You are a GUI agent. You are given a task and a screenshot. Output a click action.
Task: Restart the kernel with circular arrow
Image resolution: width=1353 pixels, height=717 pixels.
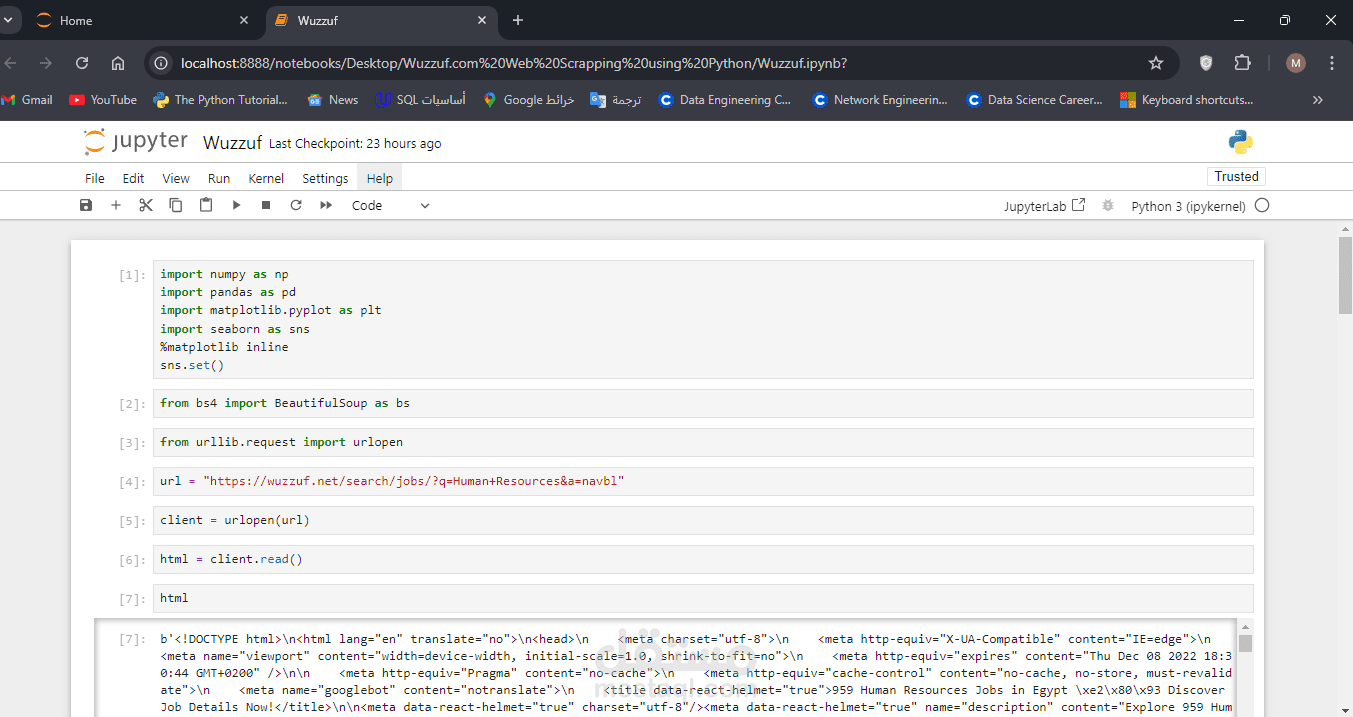296,205
